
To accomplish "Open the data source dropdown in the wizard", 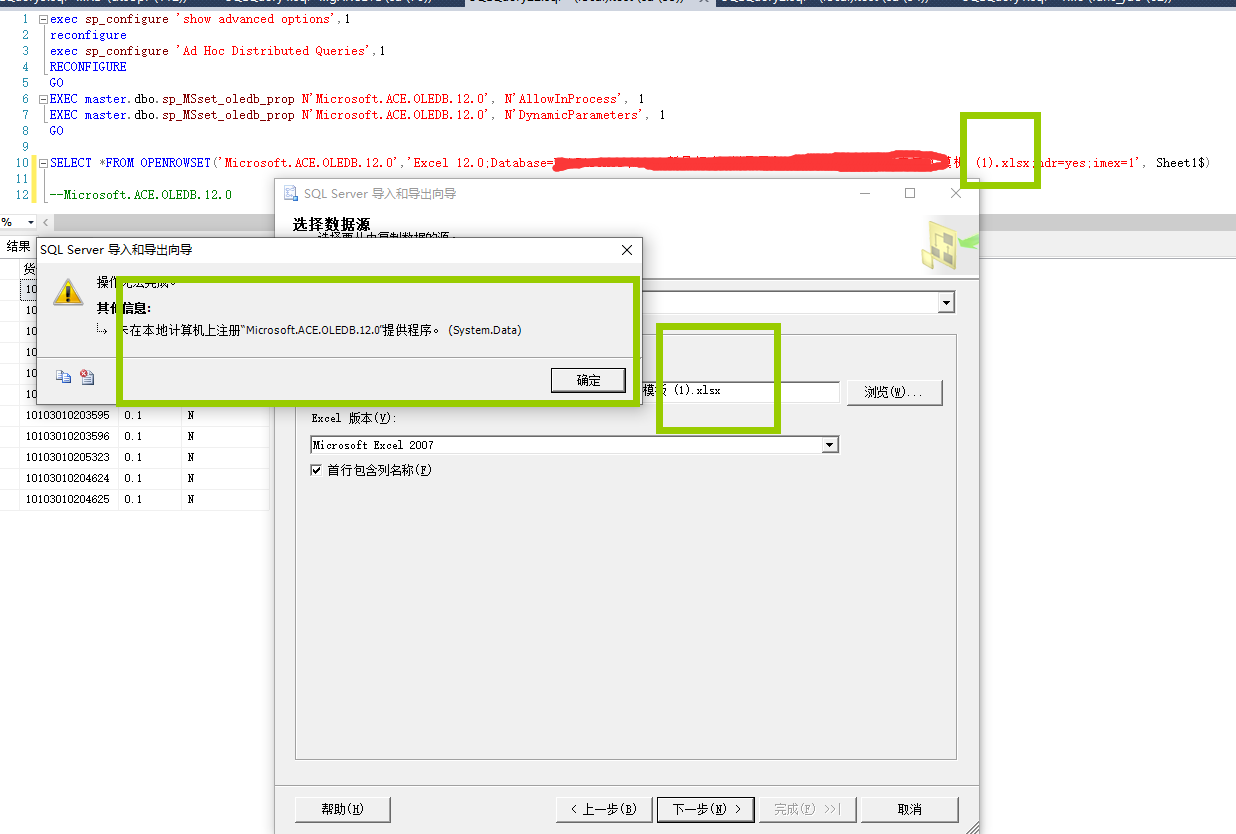I will coord(945,302).
